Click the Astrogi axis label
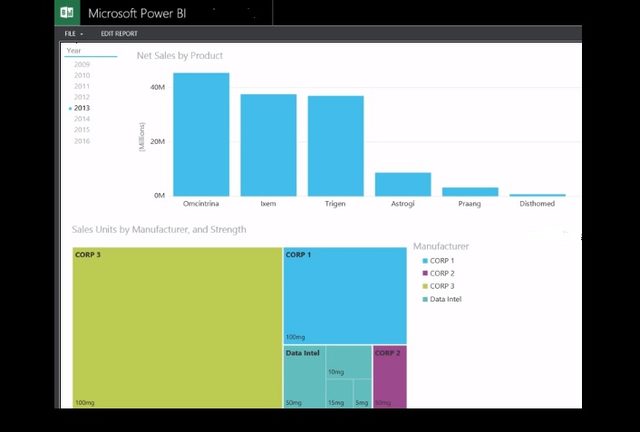 [x=403, y=203]
